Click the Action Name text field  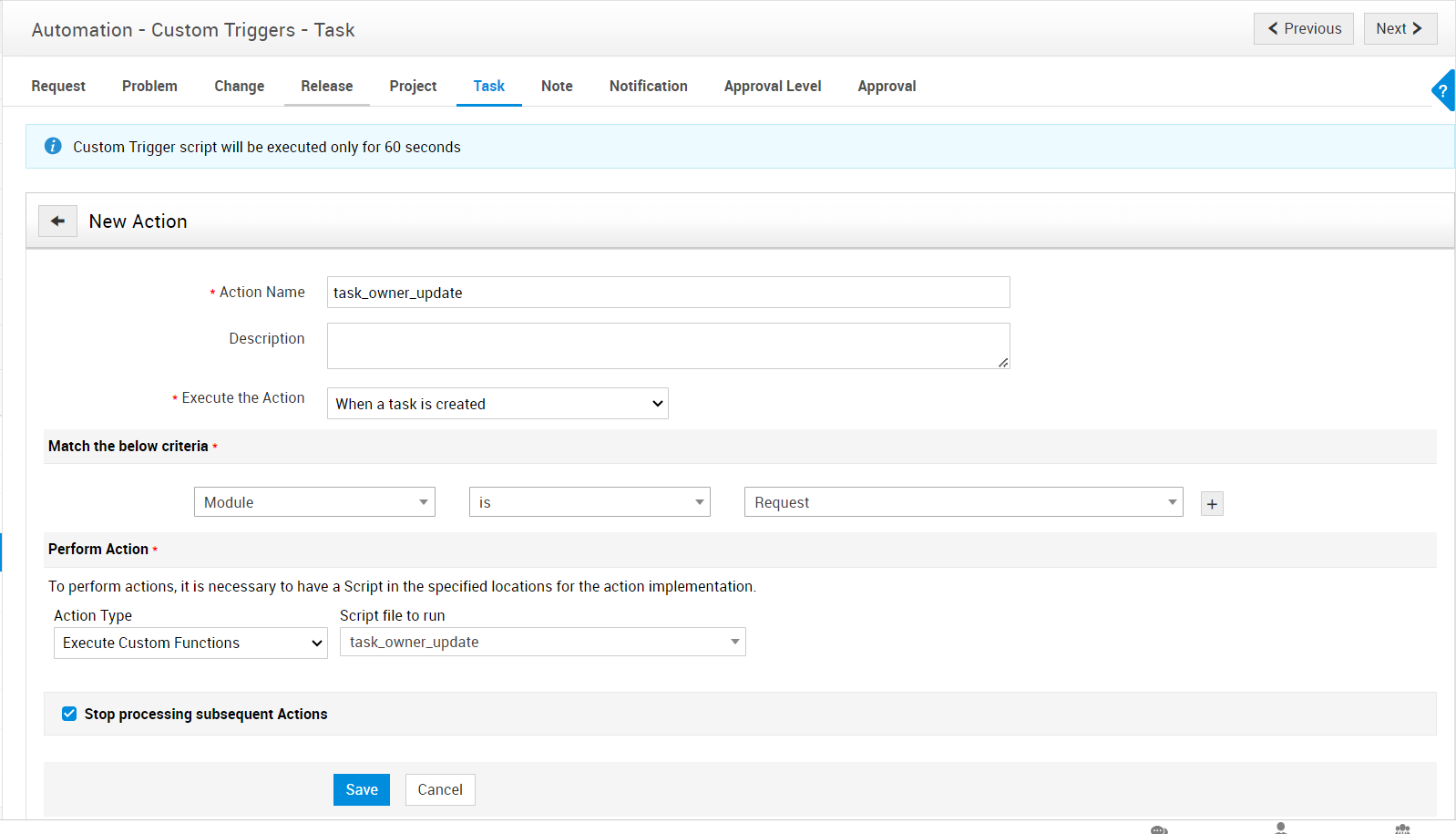(x=668, y=293)
